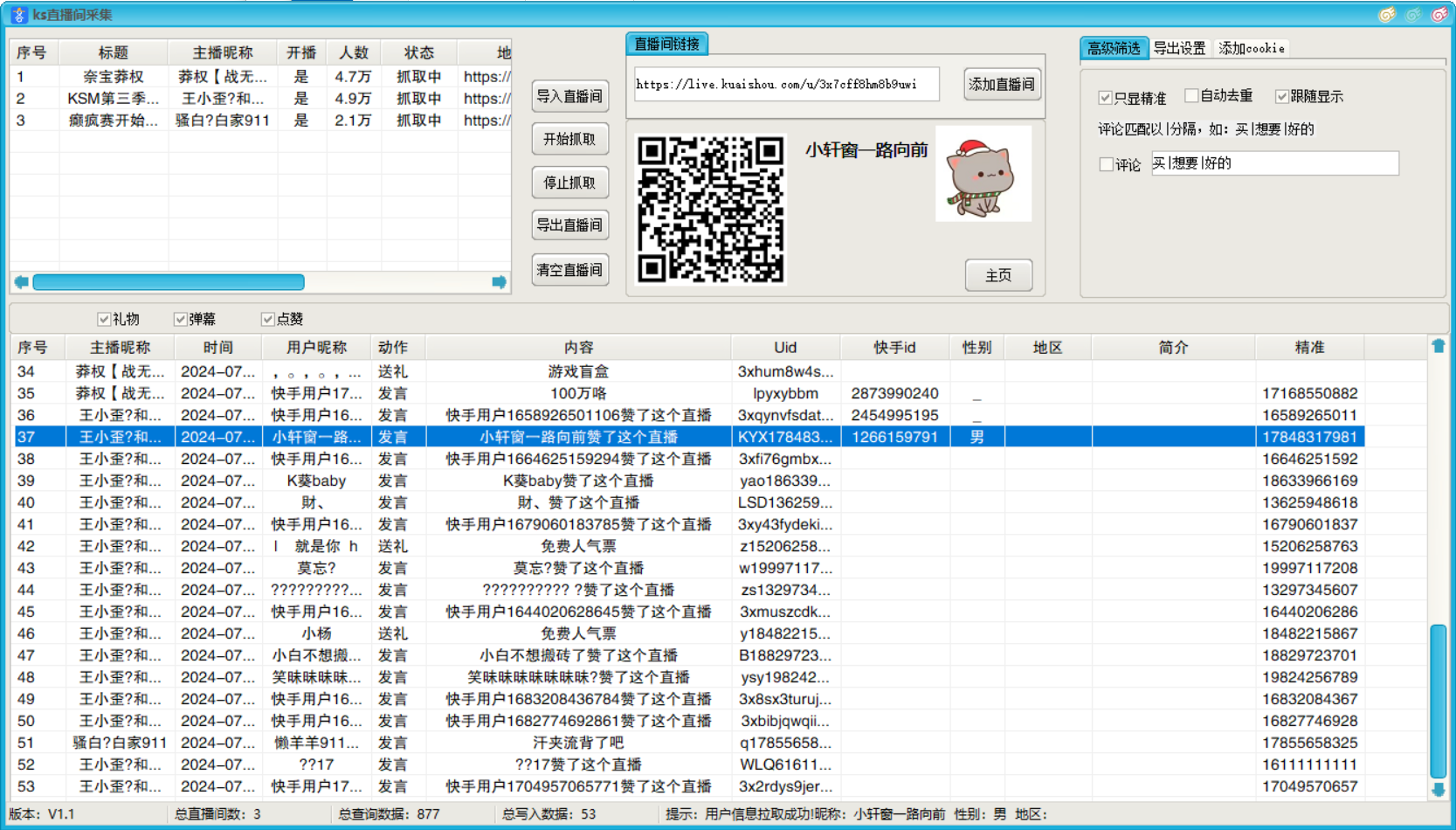Enable the 自动去重 checkbox
This screenshot has height=830, width=1456.
(x=1191, y=96)
